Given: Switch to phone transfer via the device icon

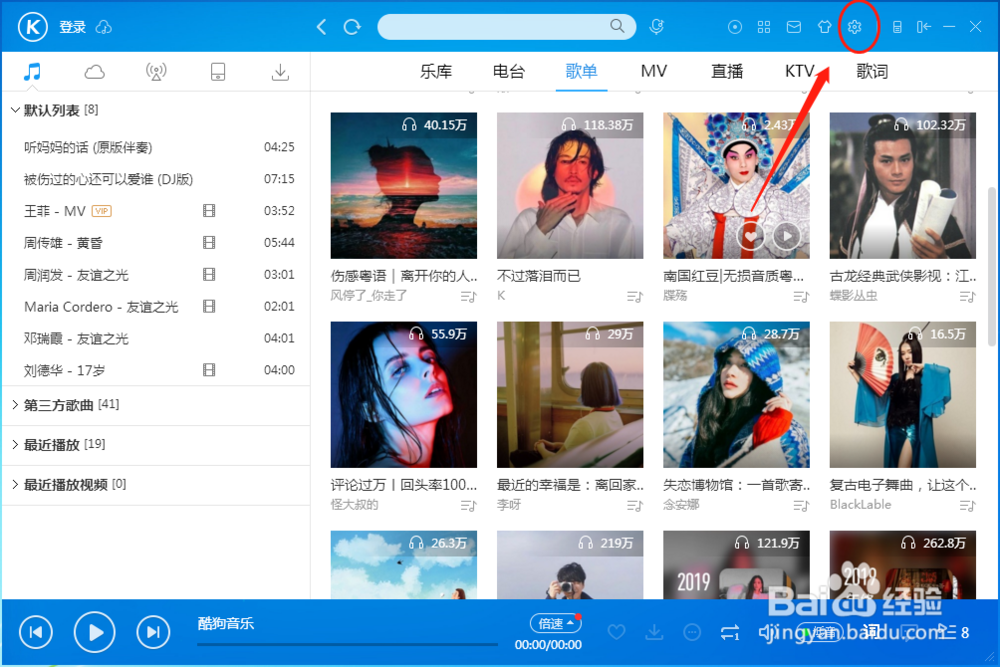Looking at the screenshot, I should 218,71.
